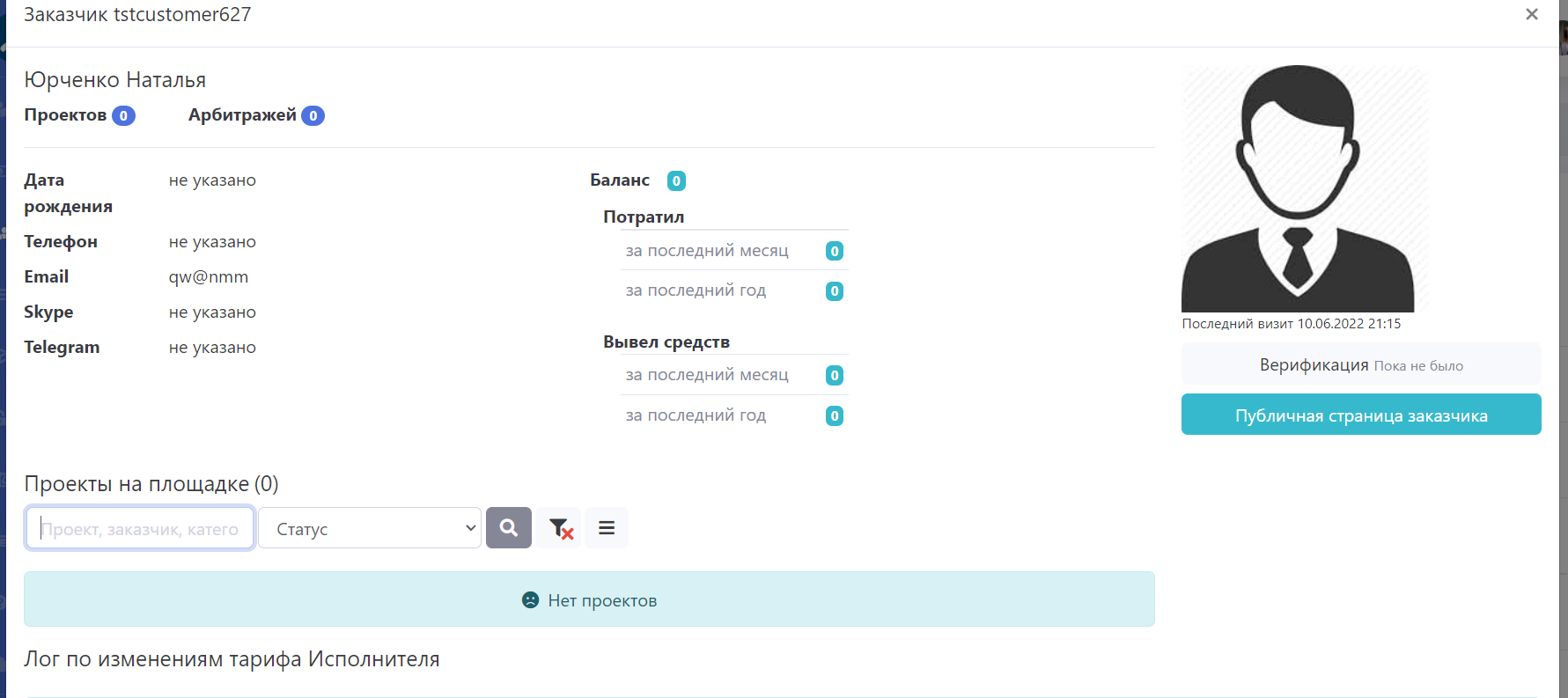The width and height of the screenshot is (1568, 698).
Task: Select the Проектов label
Action: (65, 115)
